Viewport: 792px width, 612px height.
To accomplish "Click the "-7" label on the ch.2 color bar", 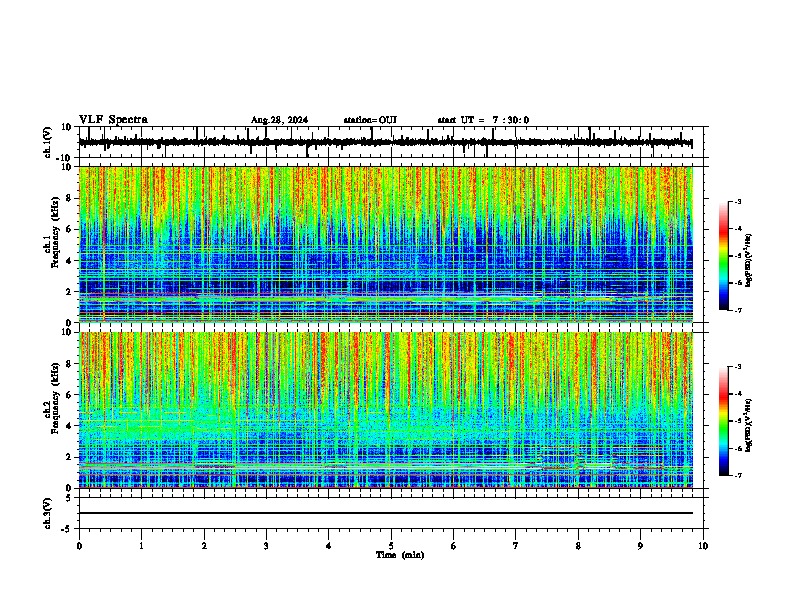I will (x=737, y=476).
